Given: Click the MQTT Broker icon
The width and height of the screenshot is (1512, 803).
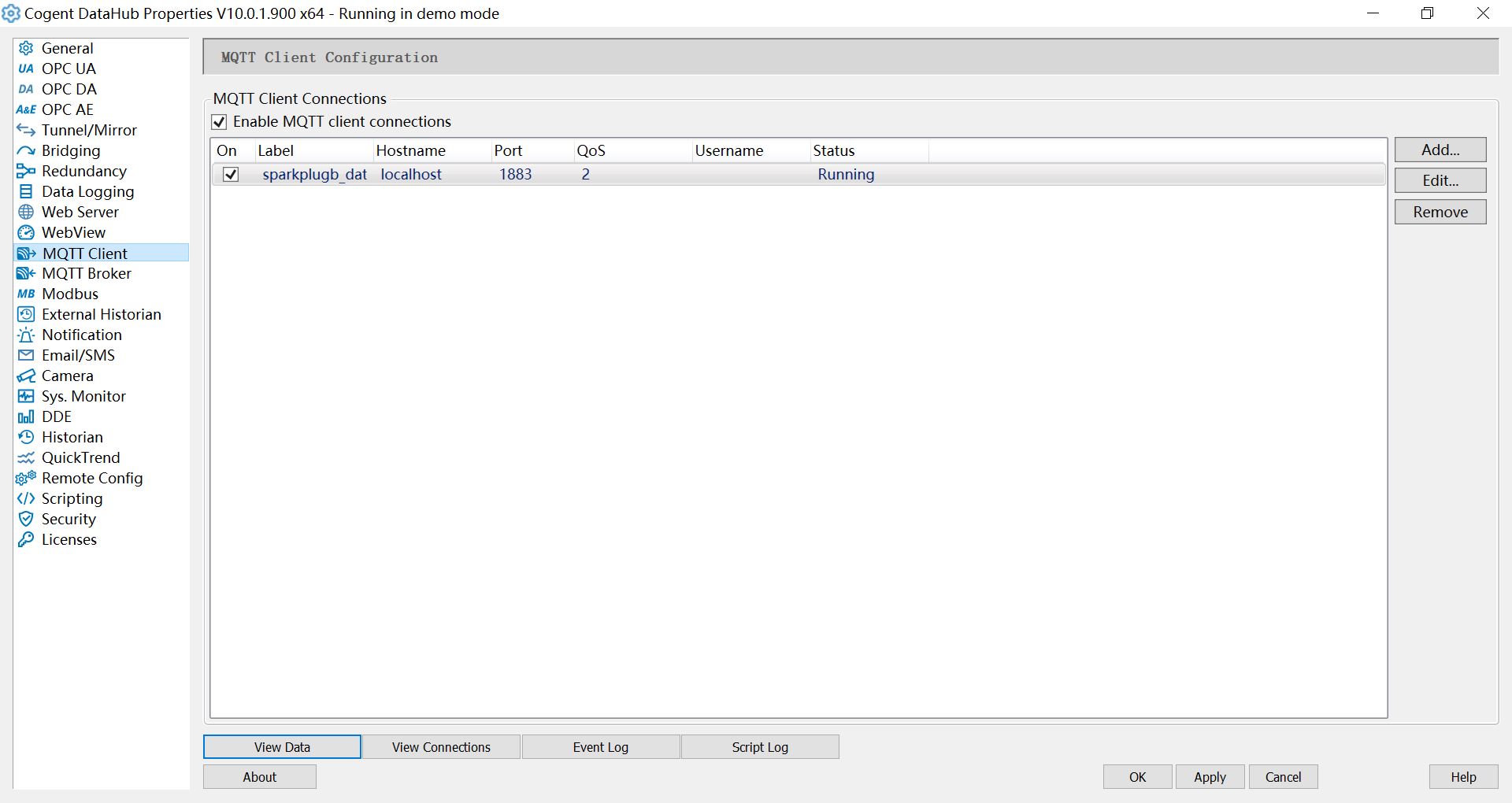Looking at the screenshot, I should tap(26, 273).
